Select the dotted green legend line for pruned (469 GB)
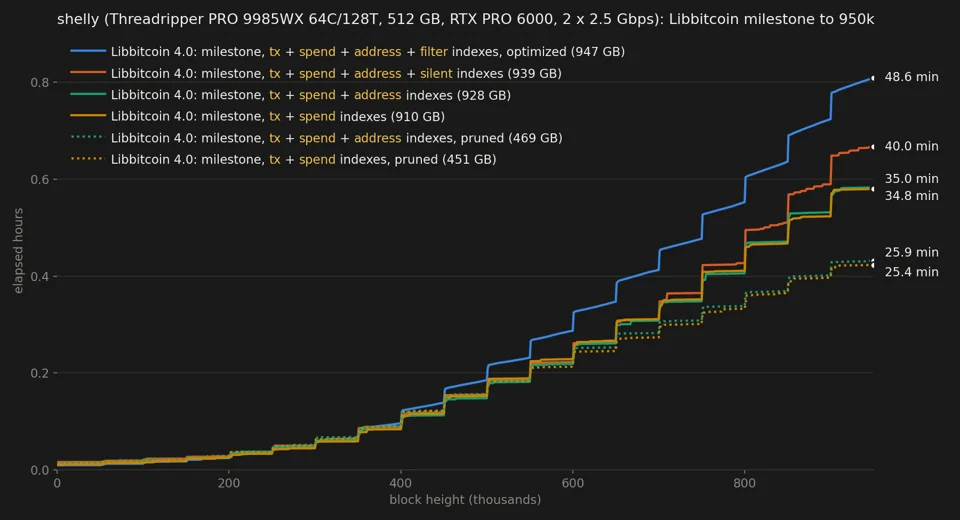 88,137
